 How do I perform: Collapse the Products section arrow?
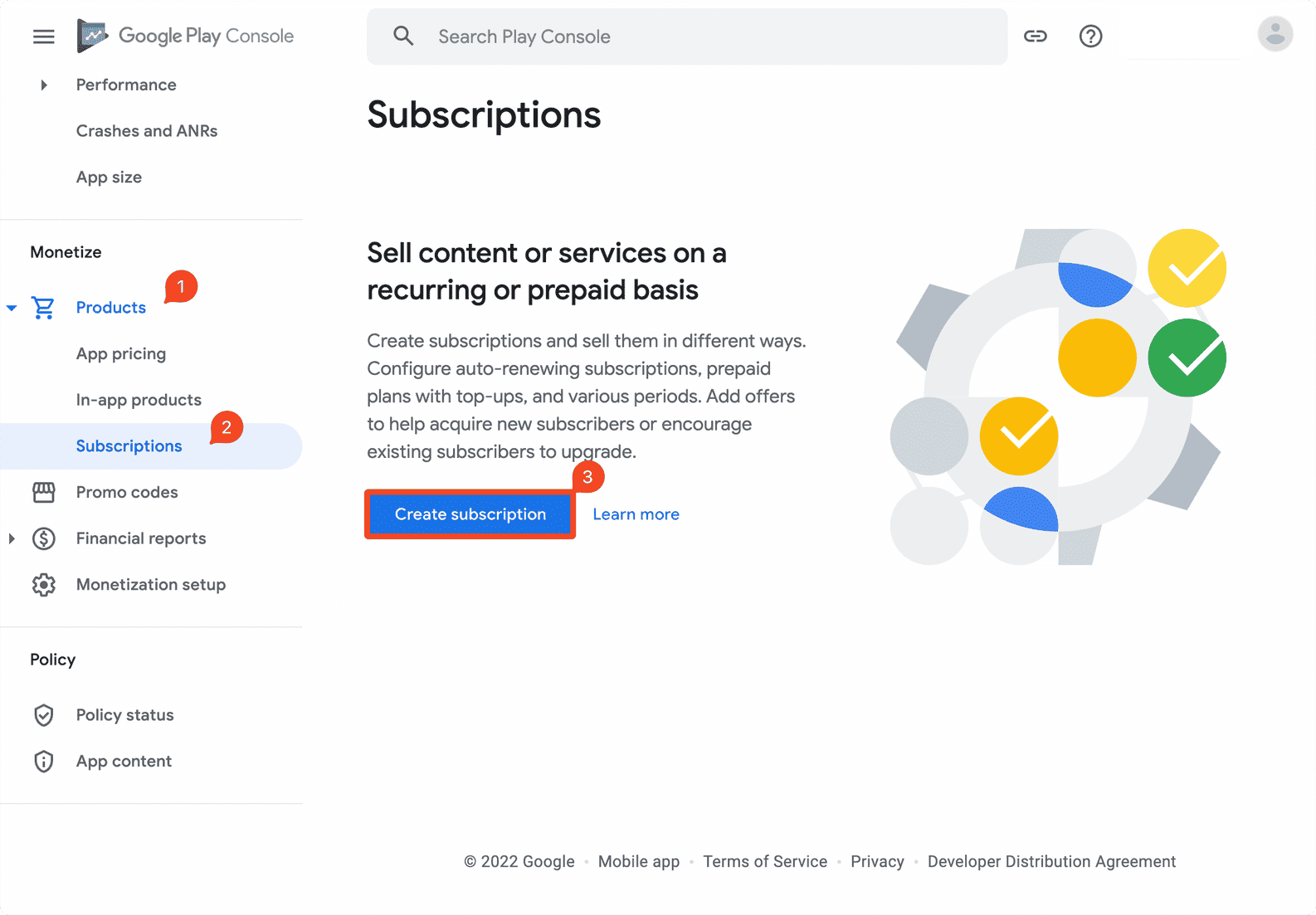(12, 308)
